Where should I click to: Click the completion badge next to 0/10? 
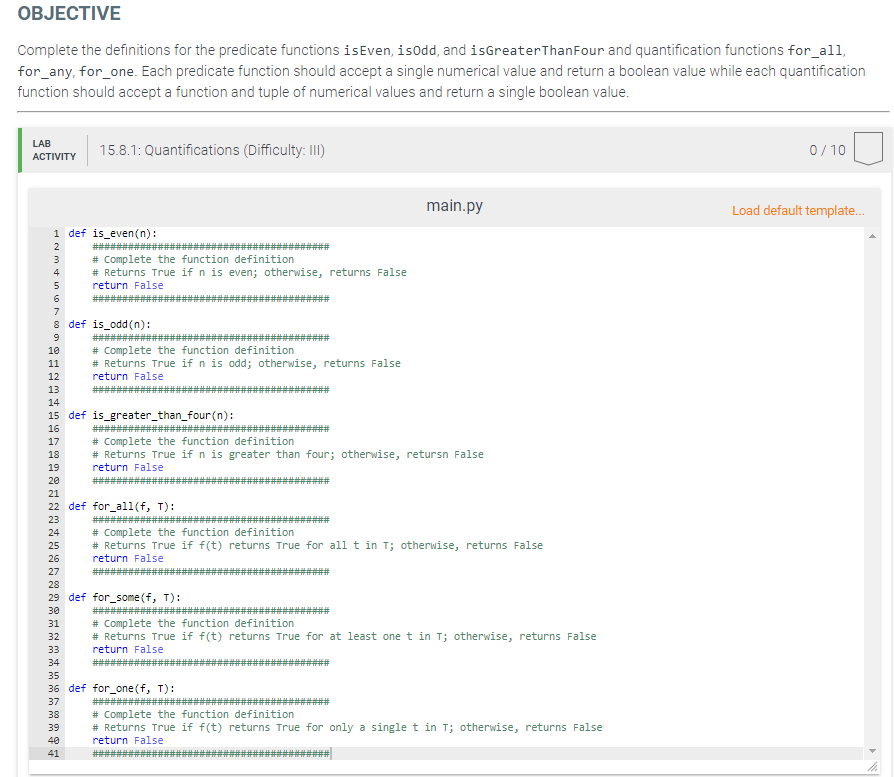click(x=868, y=147)
